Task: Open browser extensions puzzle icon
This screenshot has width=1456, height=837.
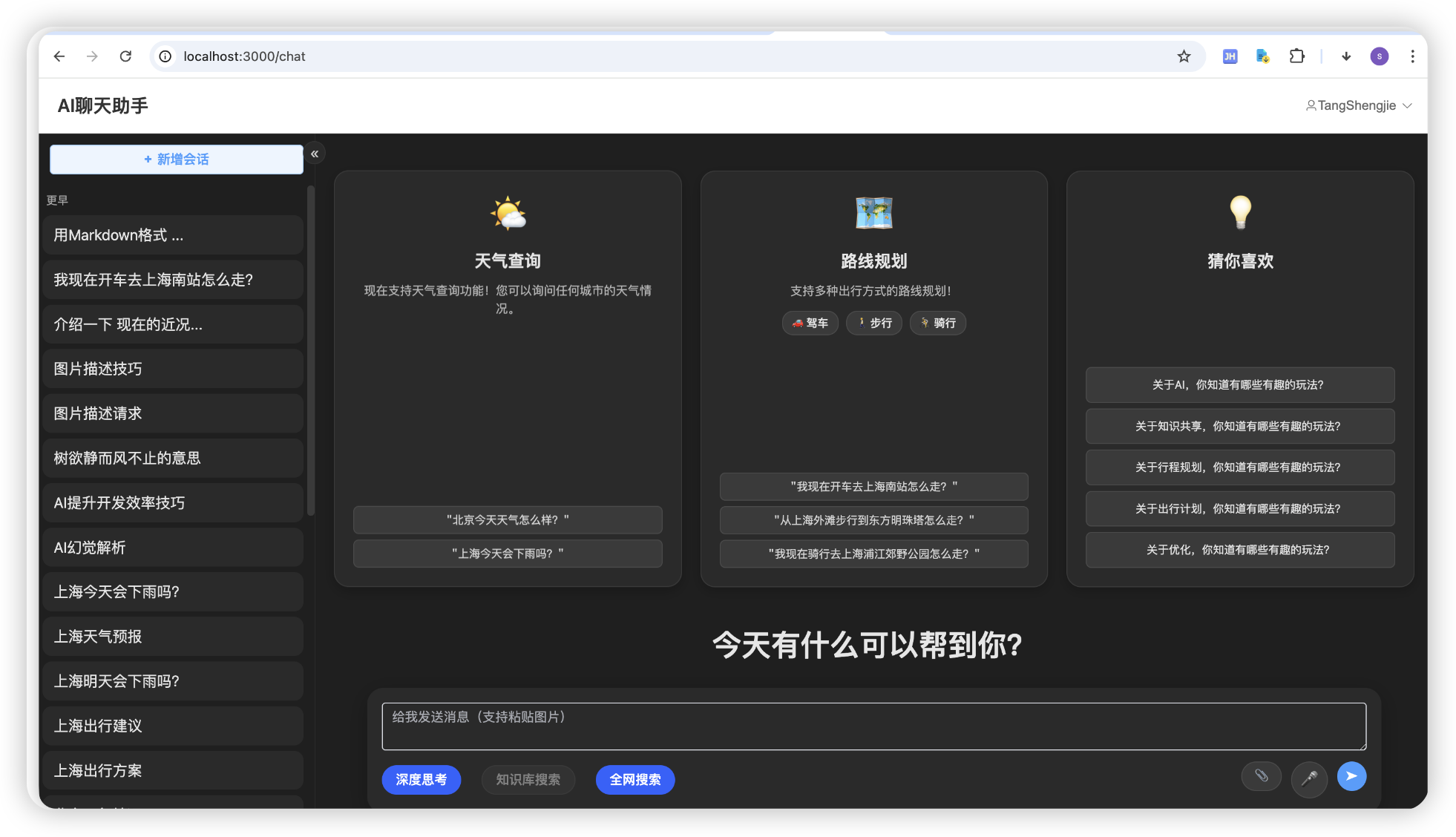Action: [x=1296, y=56]
